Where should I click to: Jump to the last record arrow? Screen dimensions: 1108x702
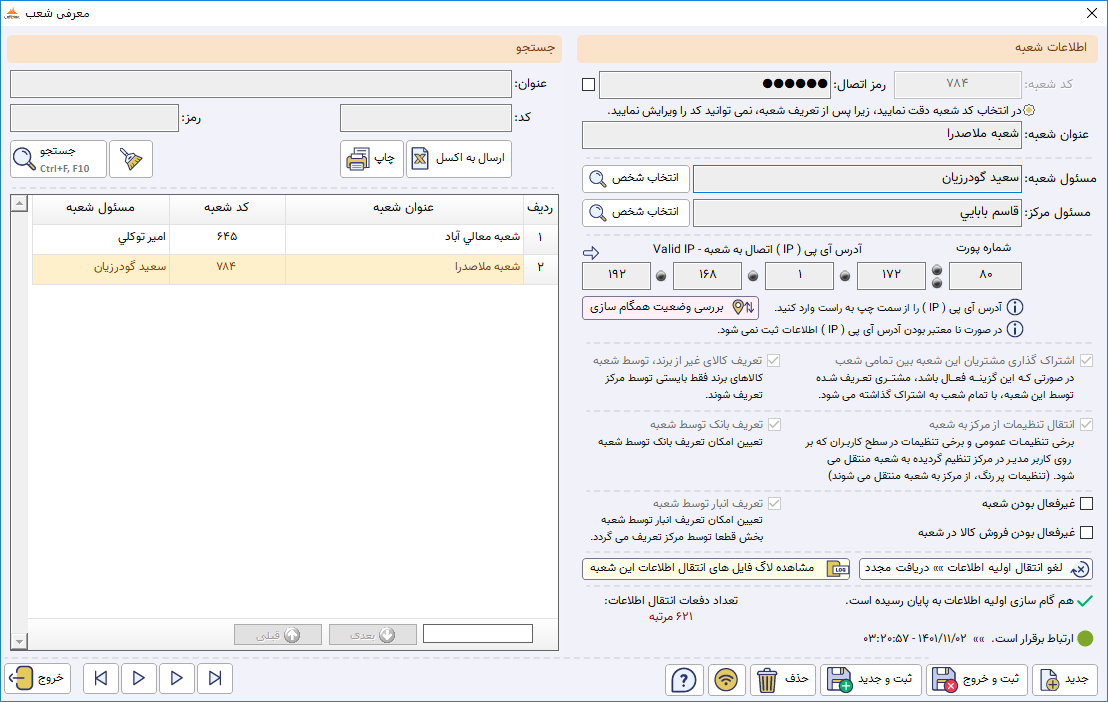pyautogui.click(x=215, y=679)
